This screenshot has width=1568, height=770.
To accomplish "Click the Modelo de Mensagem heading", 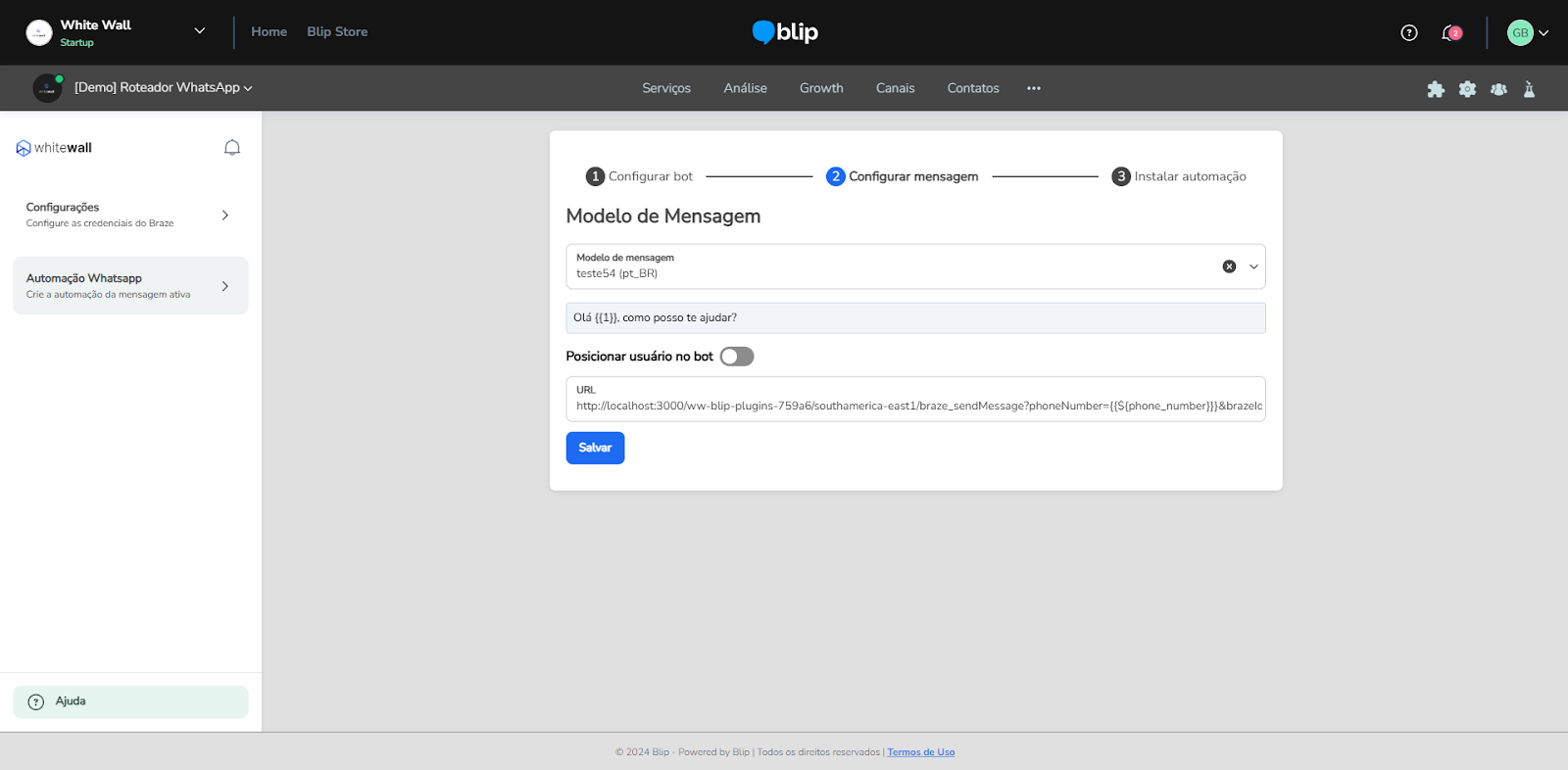I will 663,216.
